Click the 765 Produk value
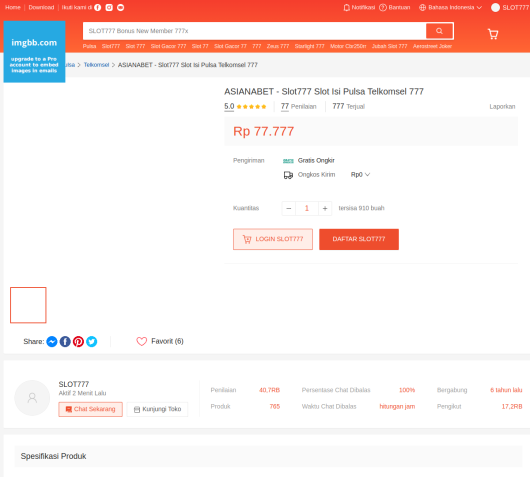Image resolution: width=530 pixels, height=477 pixels. (x=275, y=406)
